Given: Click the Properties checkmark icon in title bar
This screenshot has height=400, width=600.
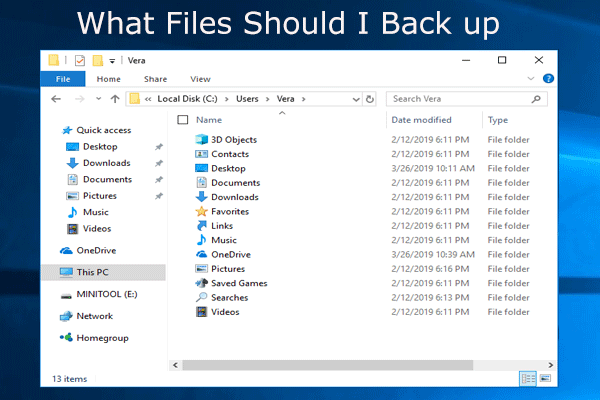Looking at the screenshot, I should [x=80, y=60].
